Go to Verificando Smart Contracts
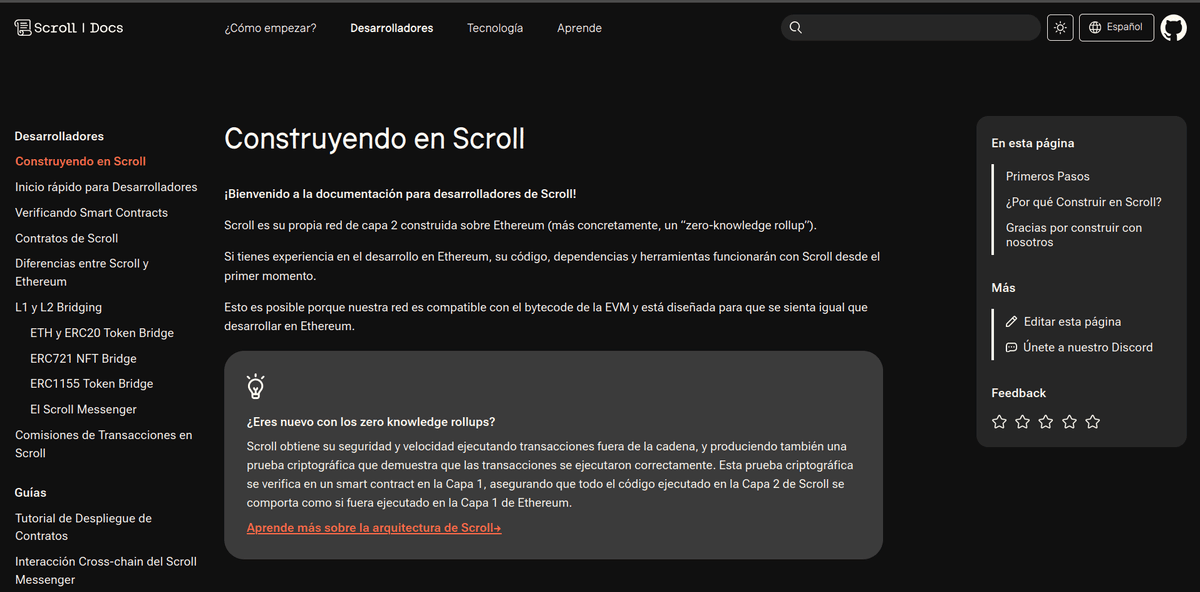This screenshot has height=592, width=1200. [x=92, y=213]
